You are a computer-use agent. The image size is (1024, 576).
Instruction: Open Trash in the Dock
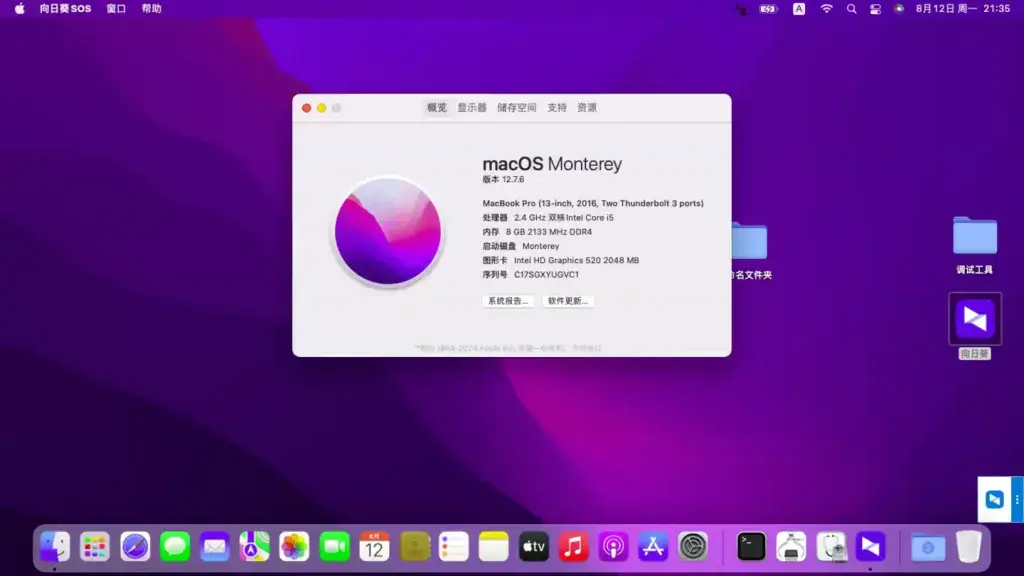[x=968, y=547]
